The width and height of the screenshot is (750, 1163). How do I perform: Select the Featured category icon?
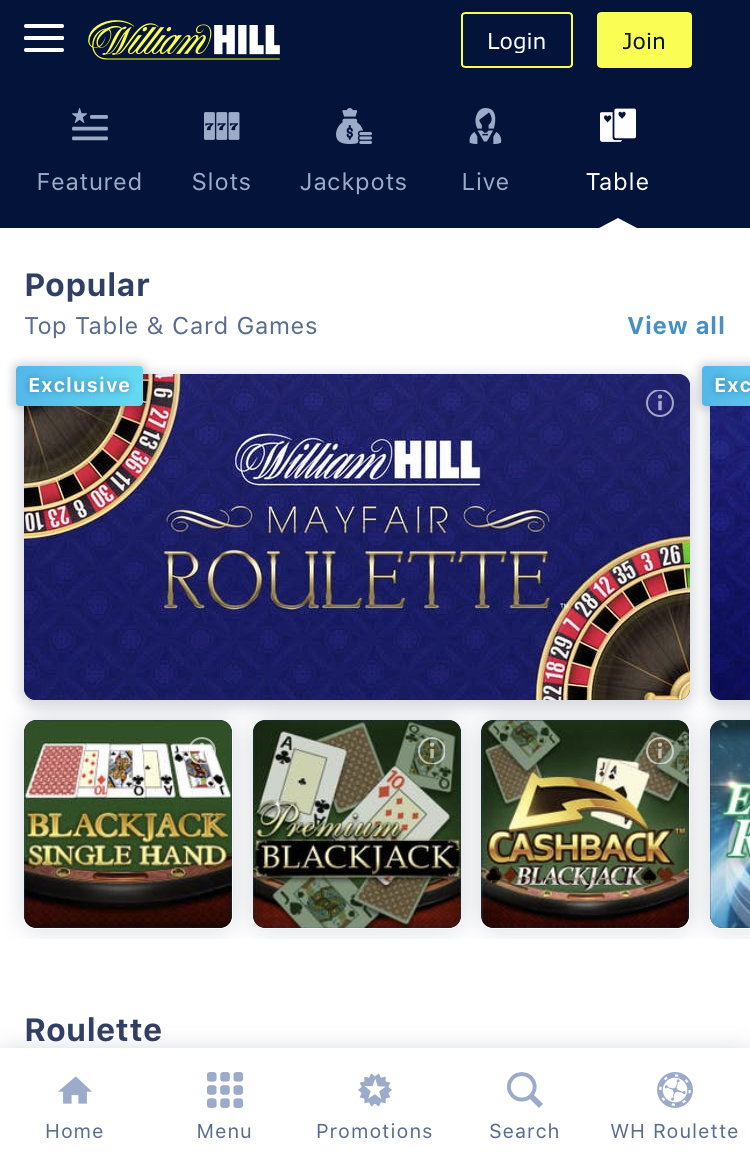[x=90, y=125]
